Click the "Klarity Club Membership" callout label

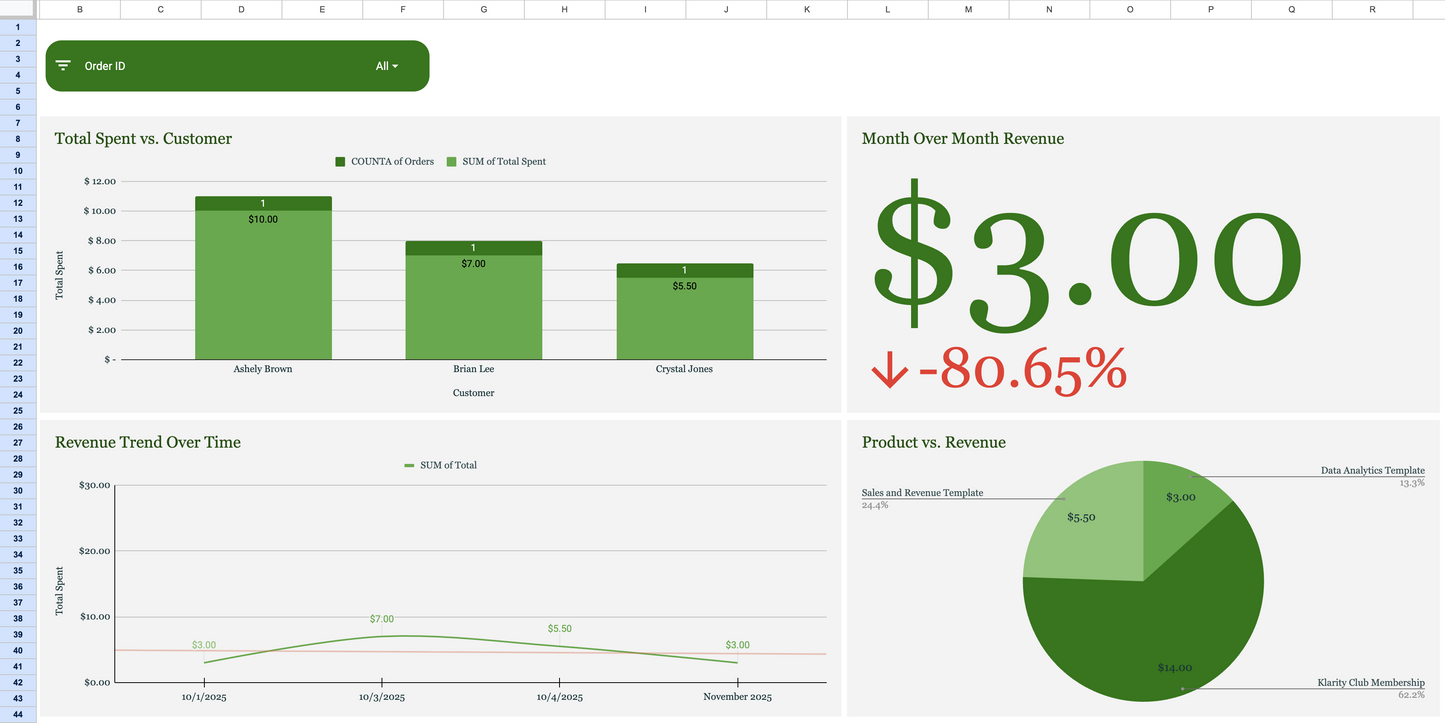(x=1370, y=683)
